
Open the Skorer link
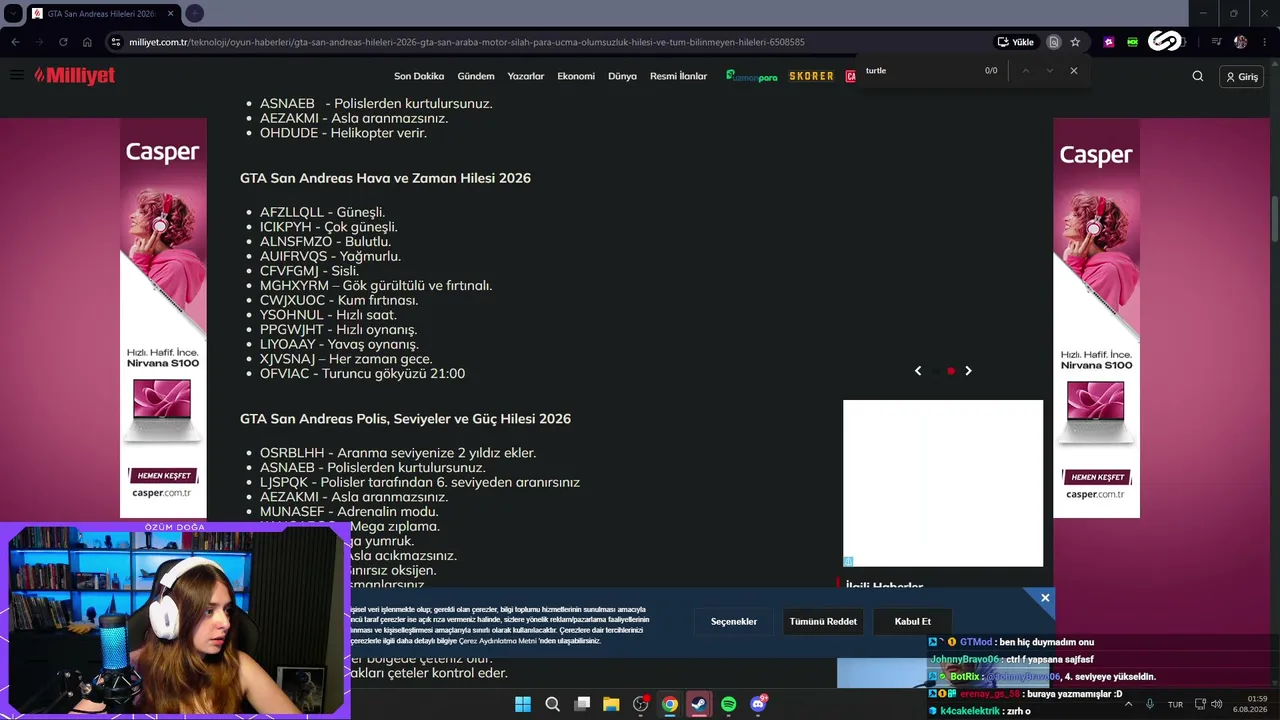811,76
